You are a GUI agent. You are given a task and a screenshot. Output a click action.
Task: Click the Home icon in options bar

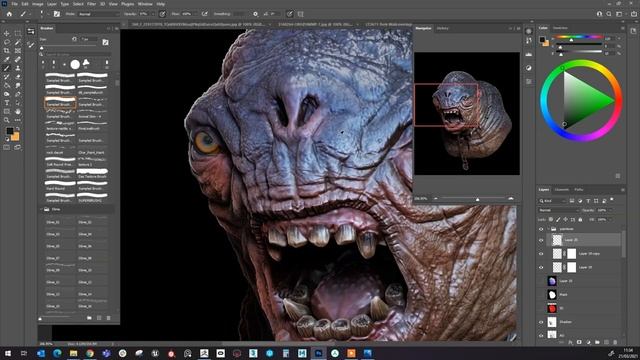click(x=9, y=14)
